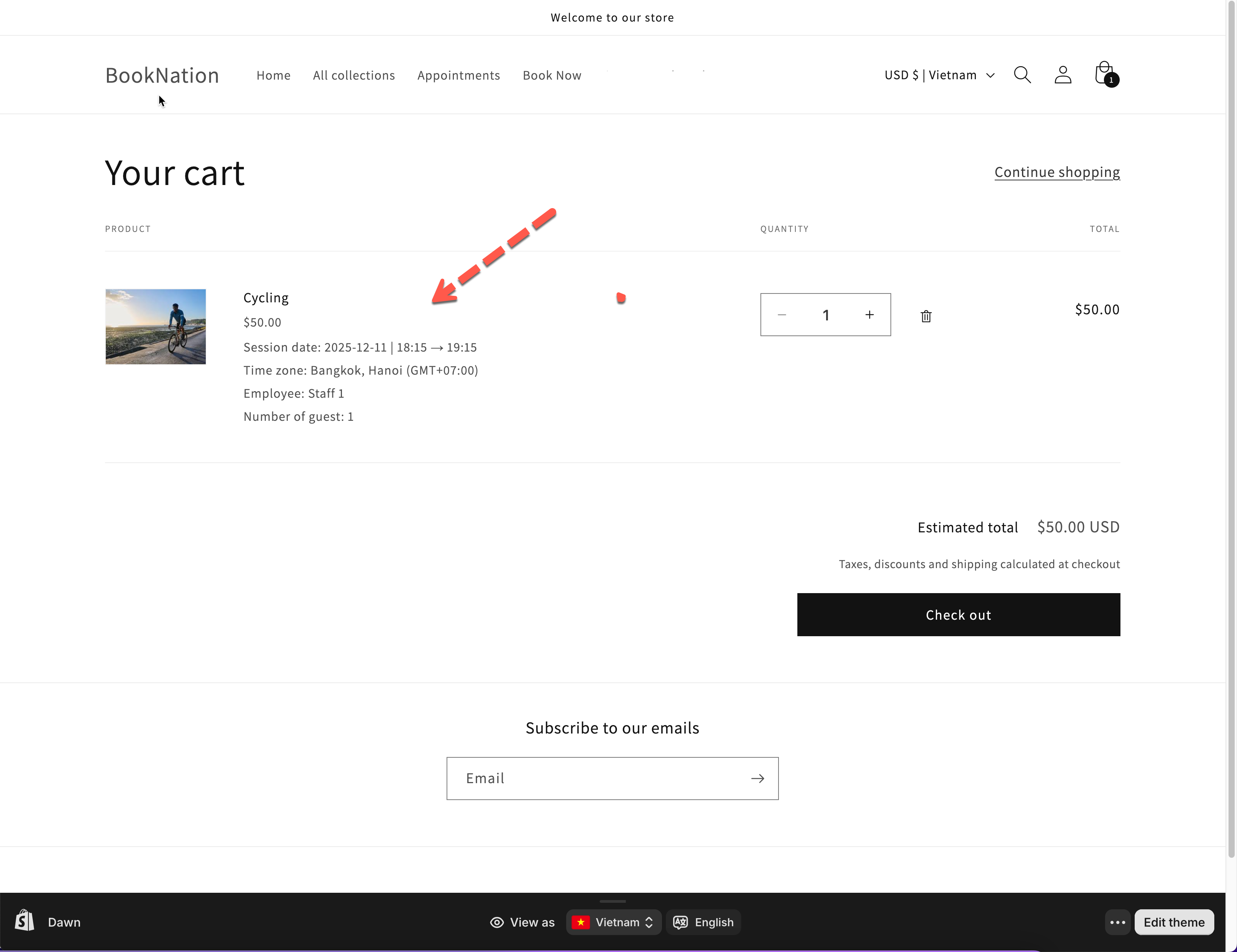Click the Shopify bag logo

(x=24, y=921)
